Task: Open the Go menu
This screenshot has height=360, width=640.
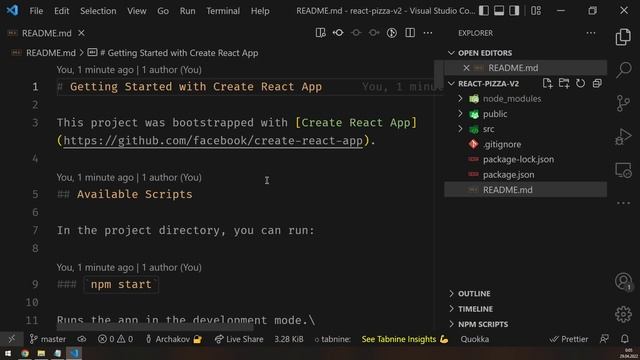Action: (x=163, y=11)
